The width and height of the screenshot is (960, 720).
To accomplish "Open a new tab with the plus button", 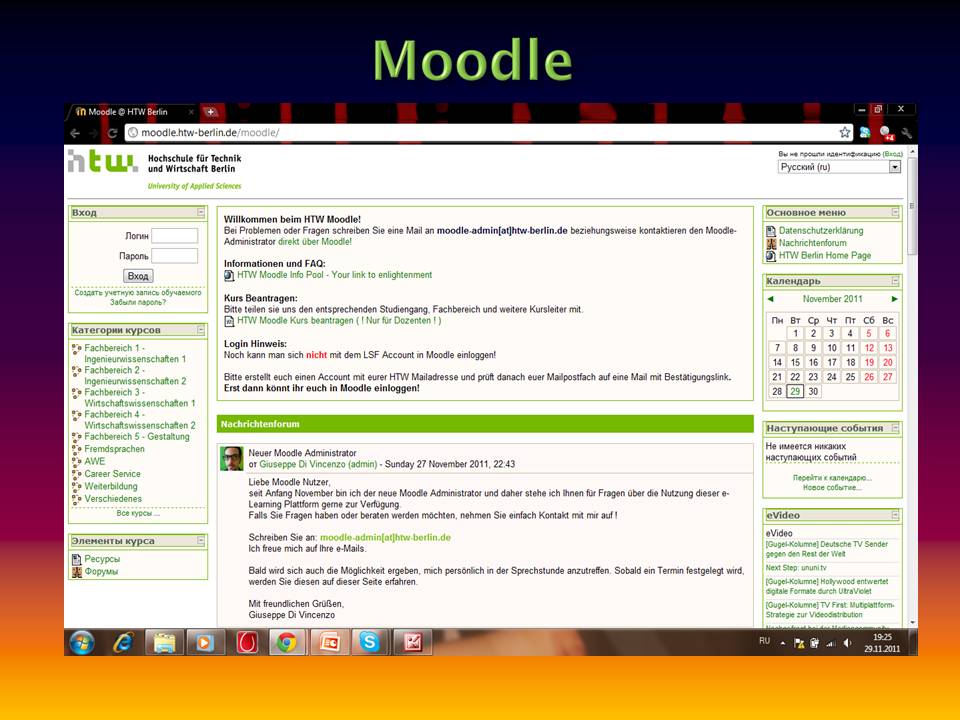I will pos(210,112).
